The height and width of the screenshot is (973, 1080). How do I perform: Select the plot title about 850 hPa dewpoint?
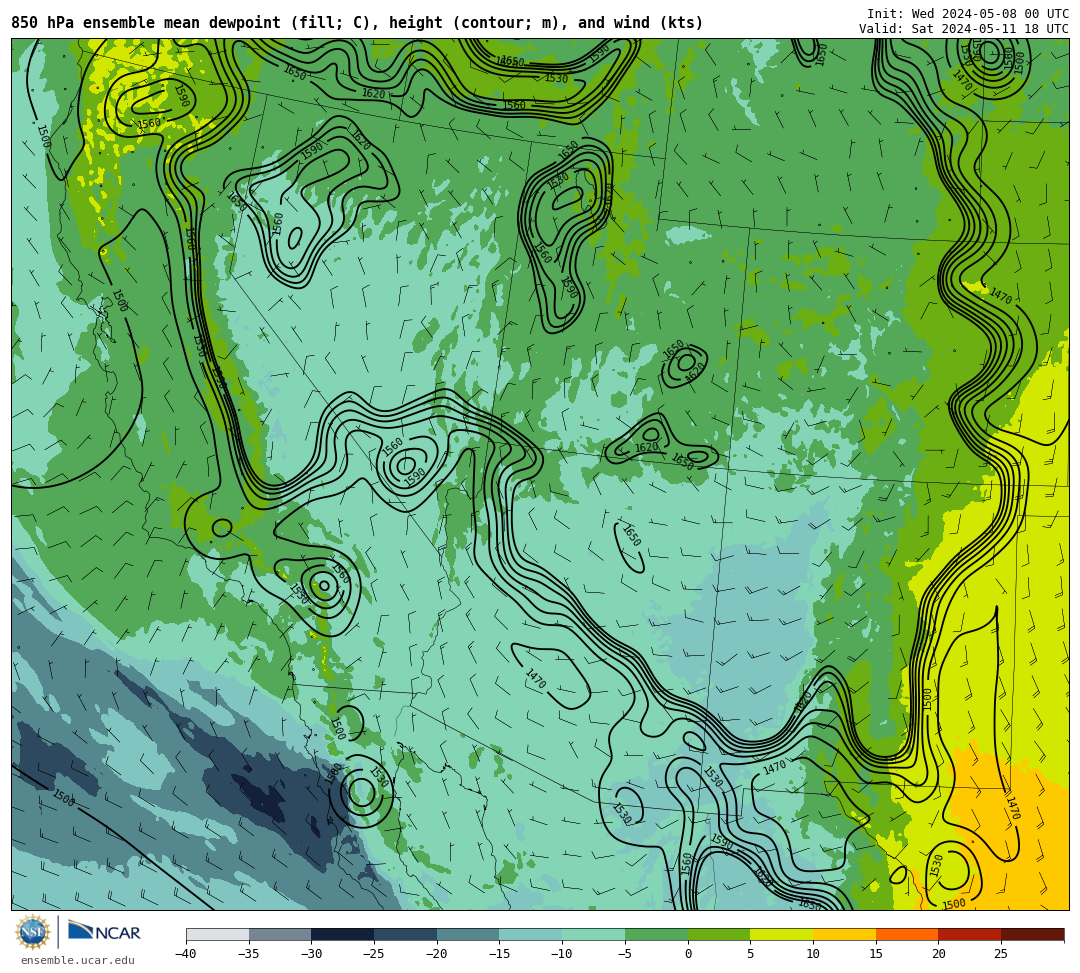[x=357, y=23]
